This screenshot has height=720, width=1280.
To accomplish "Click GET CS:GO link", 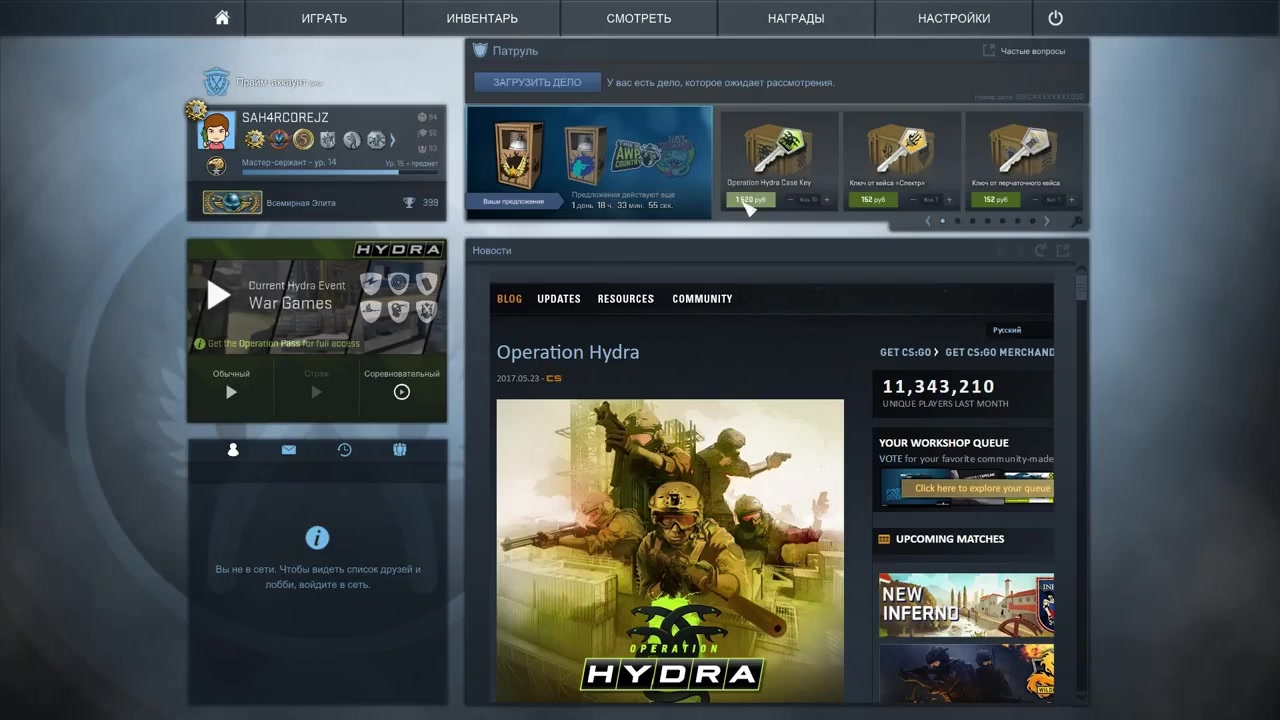I will (909, 352).
